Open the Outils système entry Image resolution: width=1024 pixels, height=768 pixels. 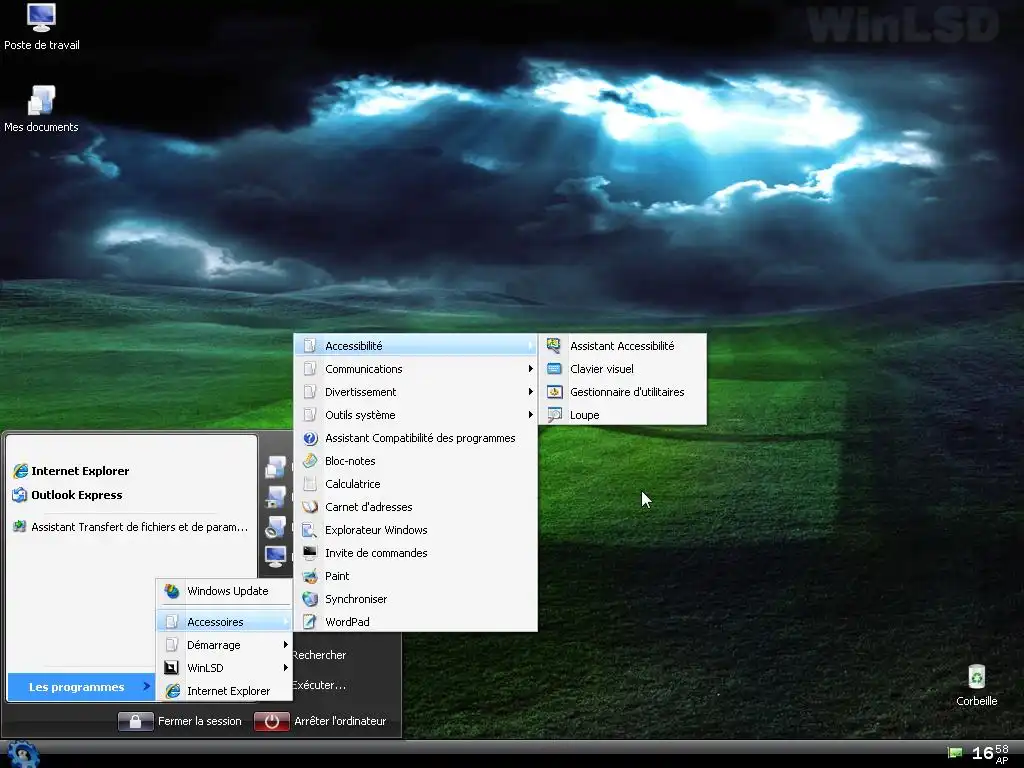[415, 415]
